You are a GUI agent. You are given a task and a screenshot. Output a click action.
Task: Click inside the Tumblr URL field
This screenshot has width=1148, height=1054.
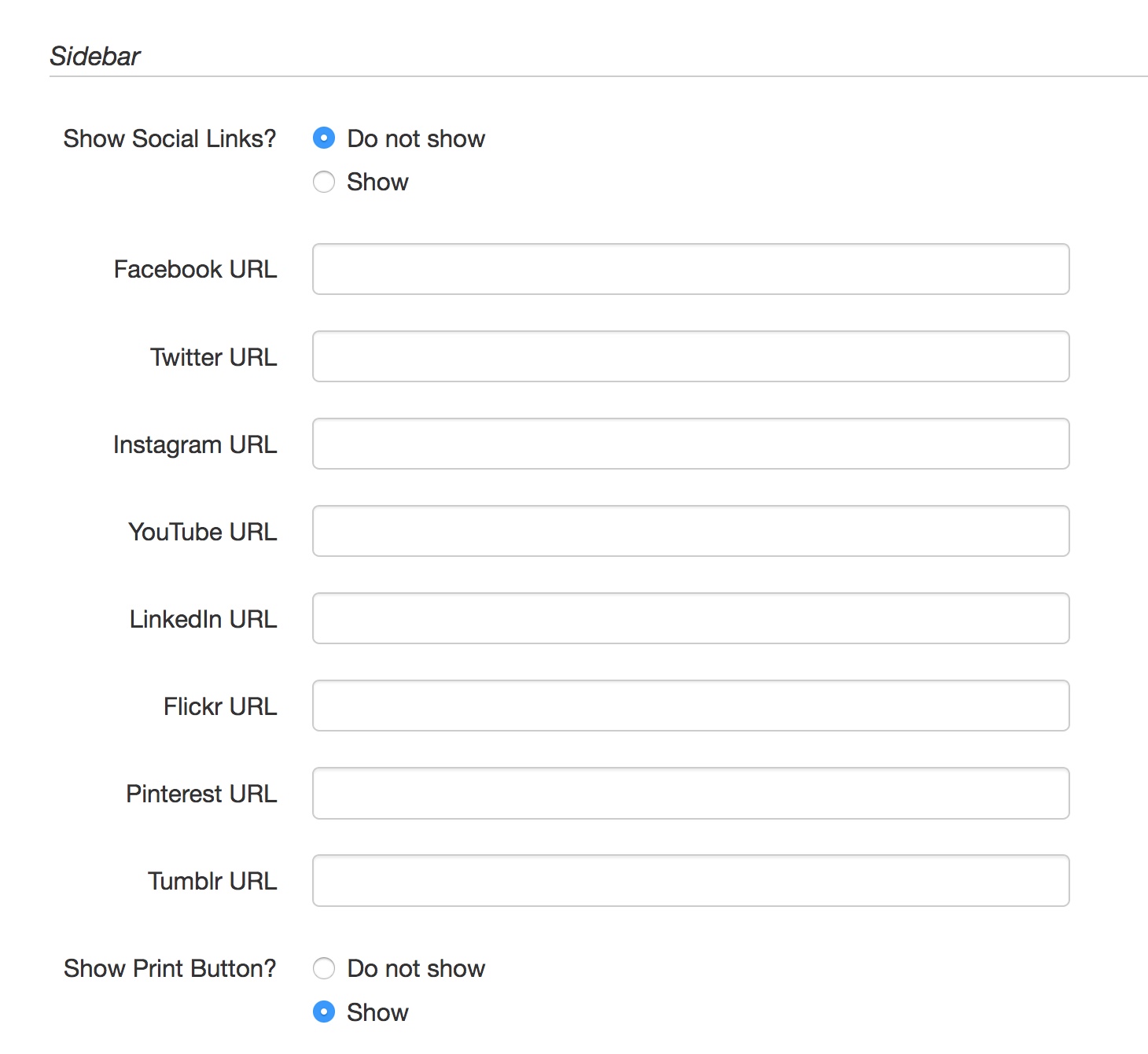pyautogui.click(x=690, y=880)
